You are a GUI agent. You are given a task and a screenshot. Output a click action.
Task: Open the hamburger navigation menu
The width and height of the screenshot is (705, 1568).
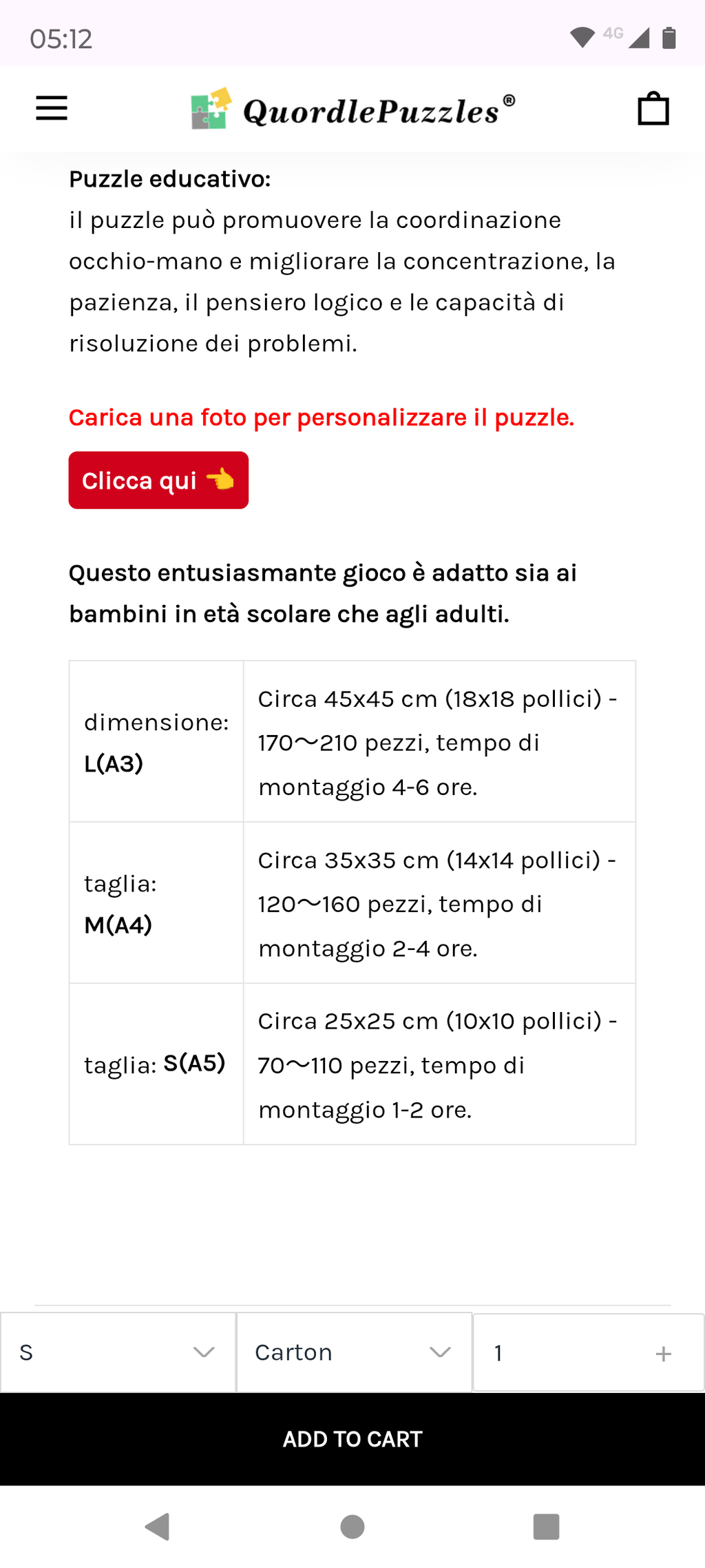[x=52, y=108]
